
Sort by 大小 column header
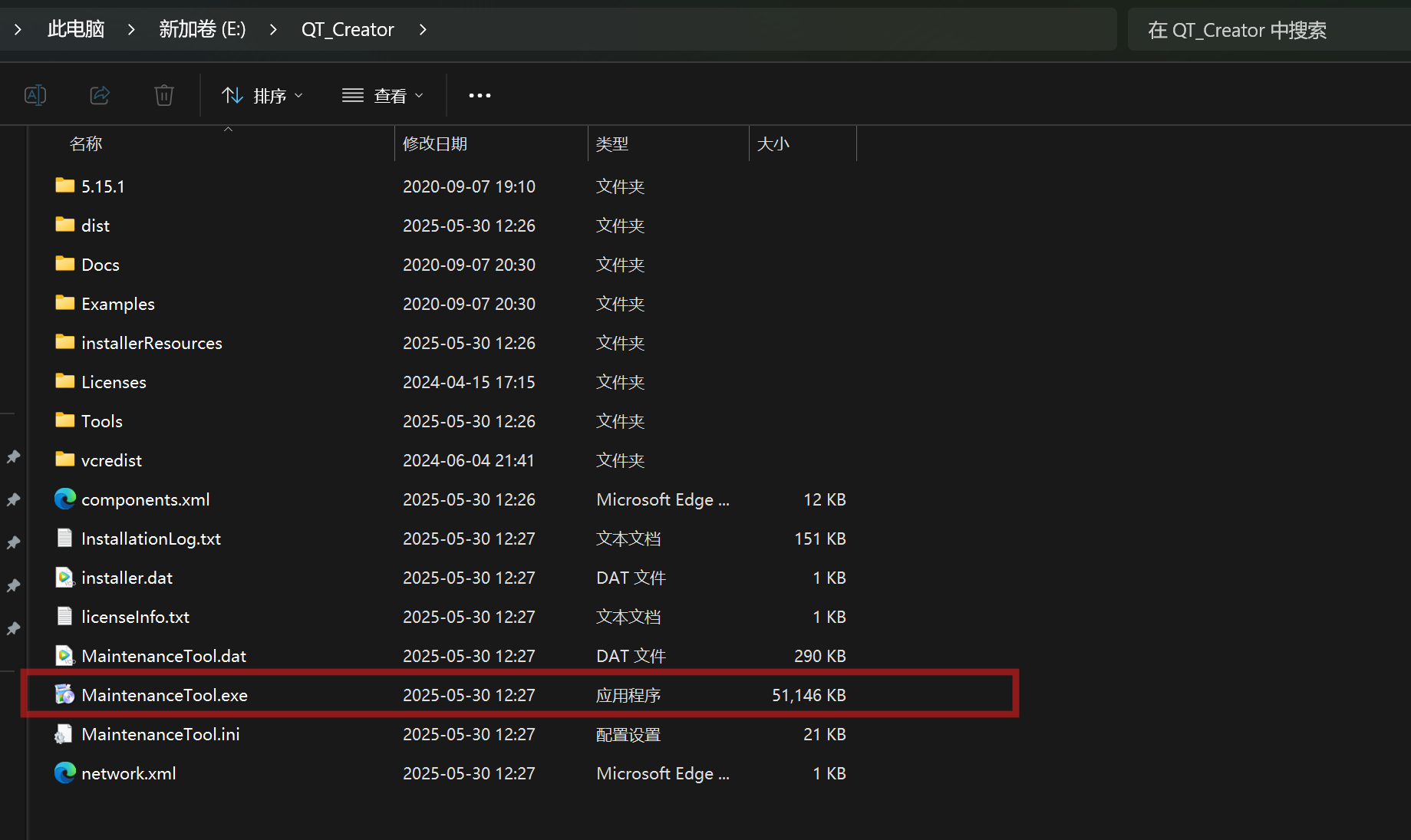(x=773, y=143)
